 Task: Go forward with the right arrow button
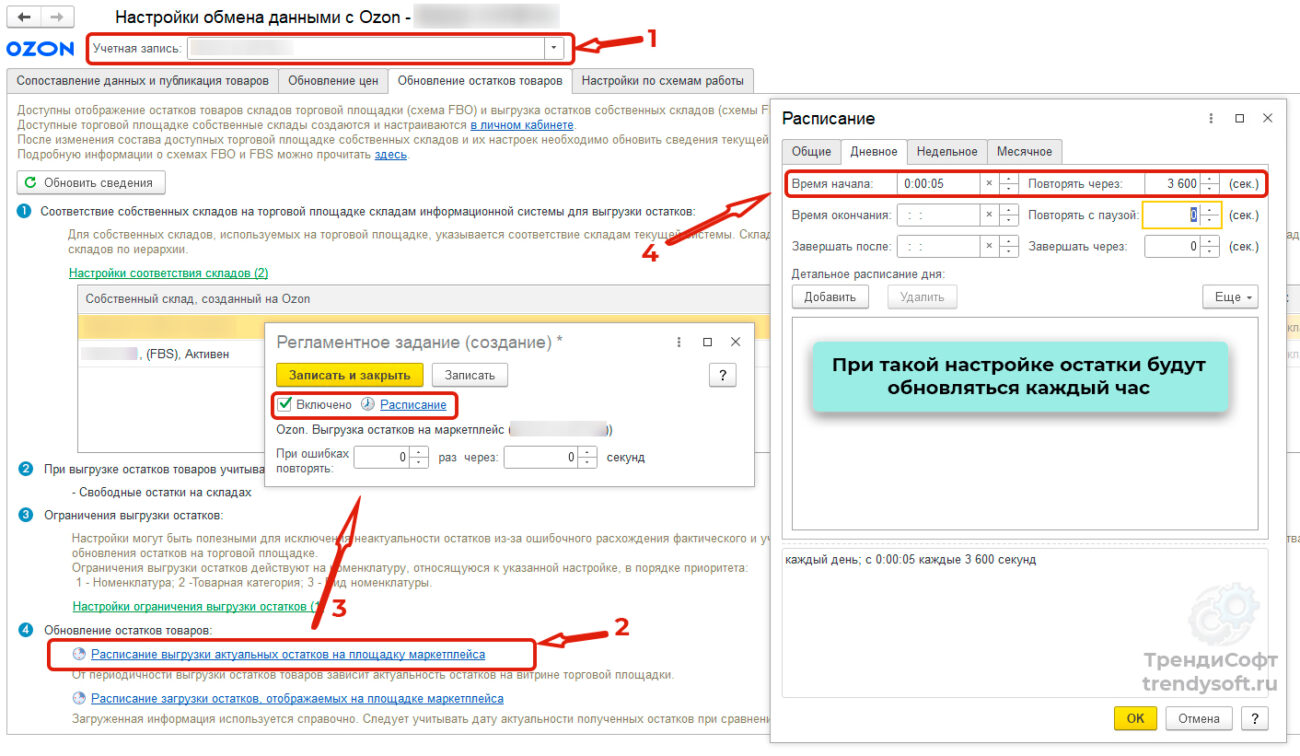pyautogui.click(x=56, y=18)
